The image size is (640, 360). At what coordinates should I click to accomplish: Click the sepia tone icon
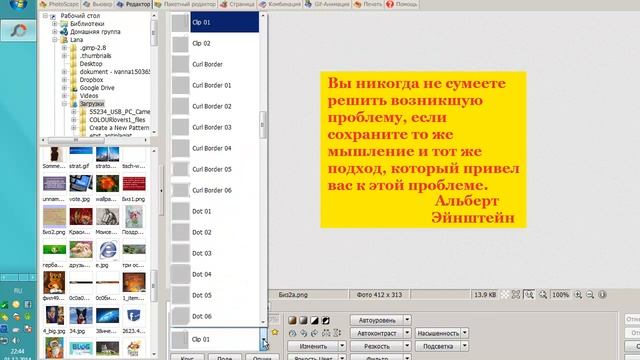(x=292, y=320)
